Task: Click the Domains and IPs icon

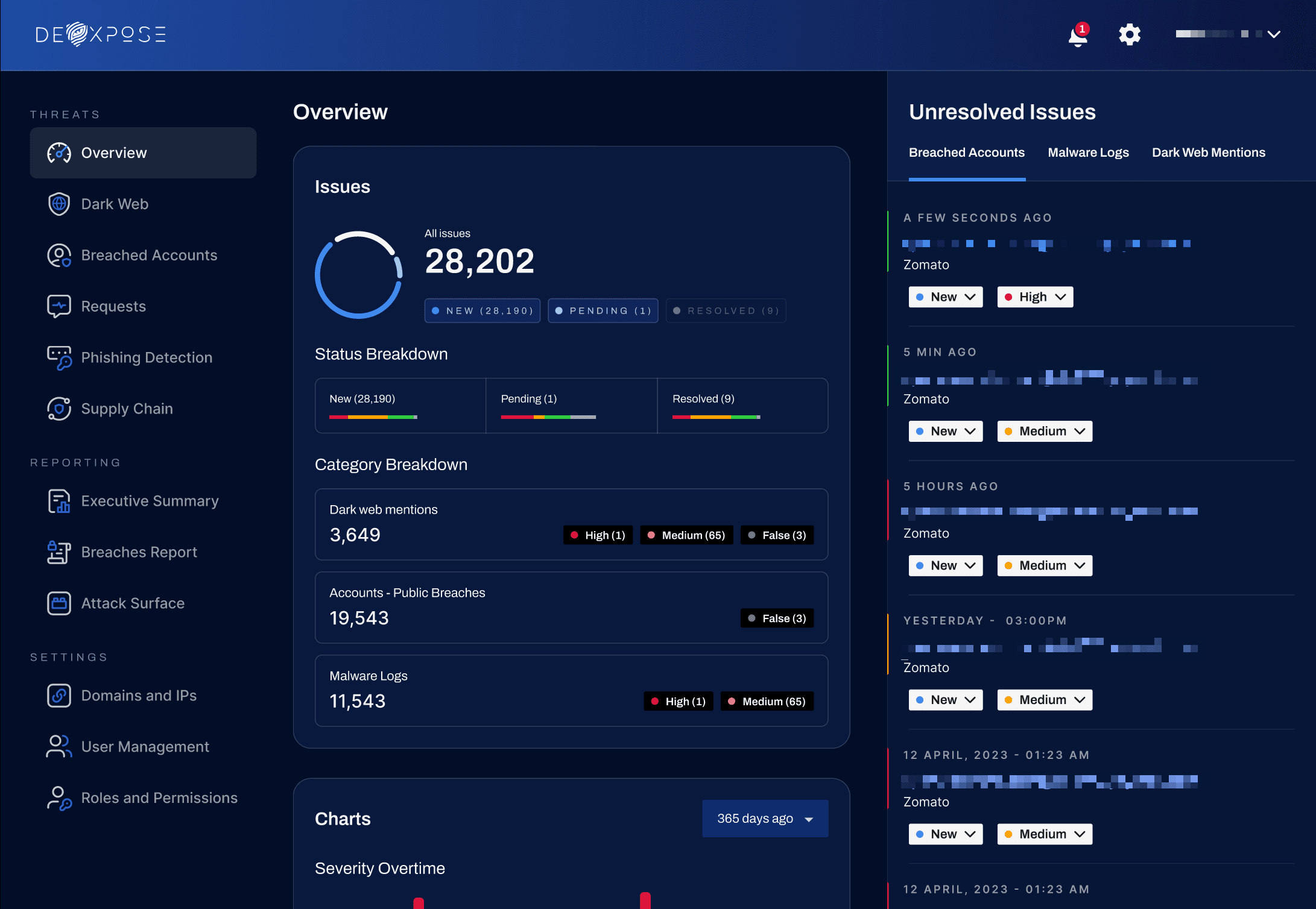Action: [x=59, y=696]
